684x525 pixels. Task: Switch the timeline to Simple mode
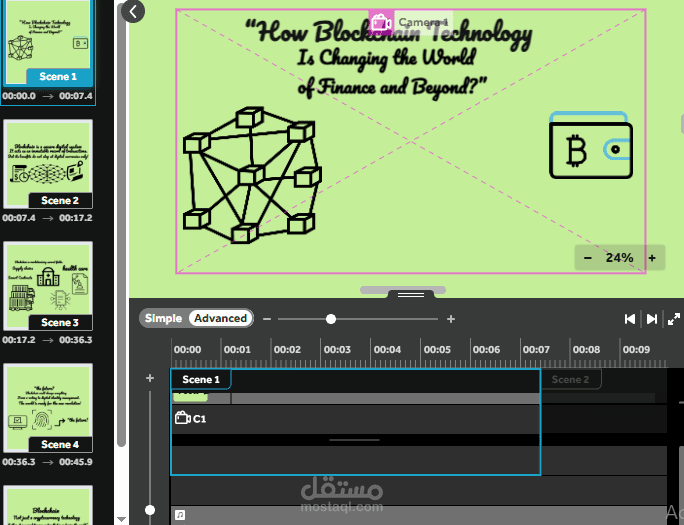point(163,318)
